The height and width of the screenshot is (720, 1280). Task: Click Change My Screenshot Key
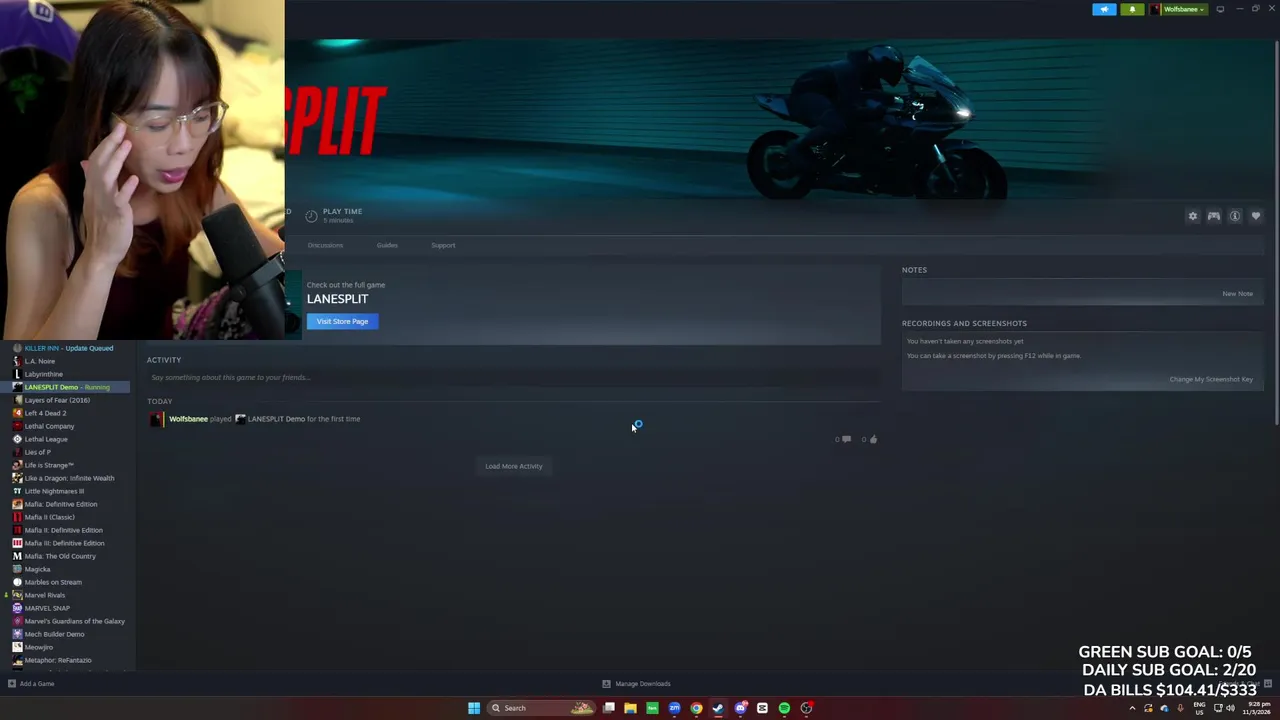pos(1211,379)
